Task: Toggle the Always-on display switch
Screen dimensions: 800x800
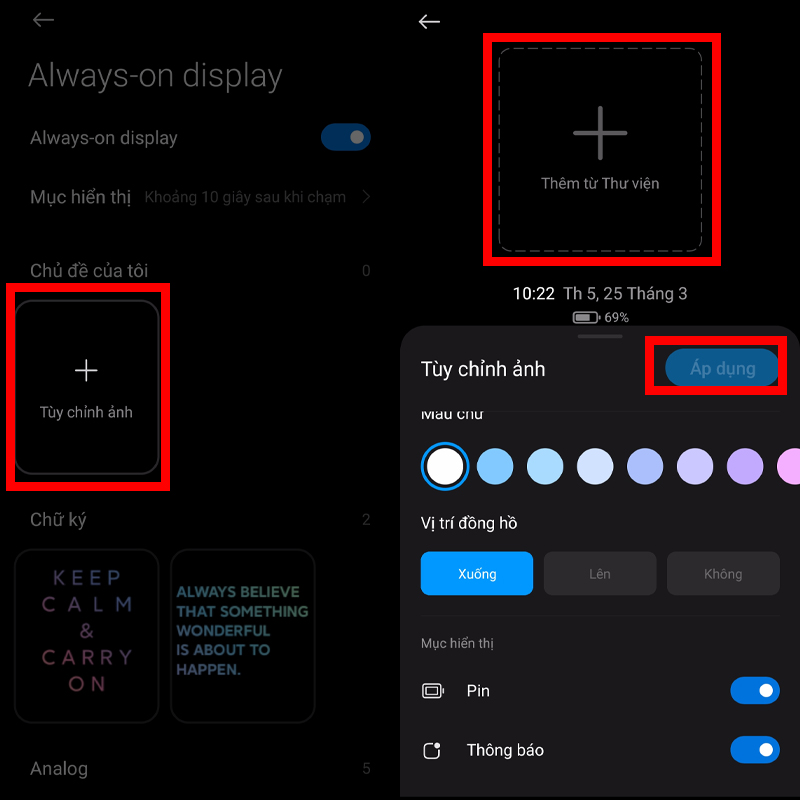Action: [346, 137]
